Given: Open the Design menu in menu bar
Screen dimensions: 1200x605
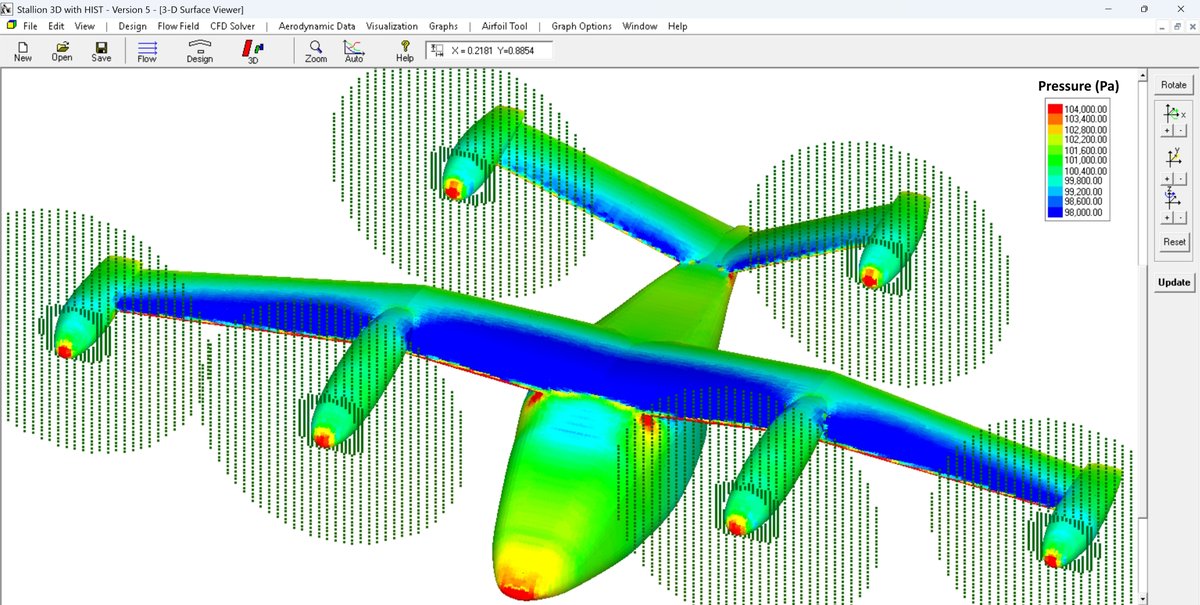Looking at the screenshot, I should (132, 26).
